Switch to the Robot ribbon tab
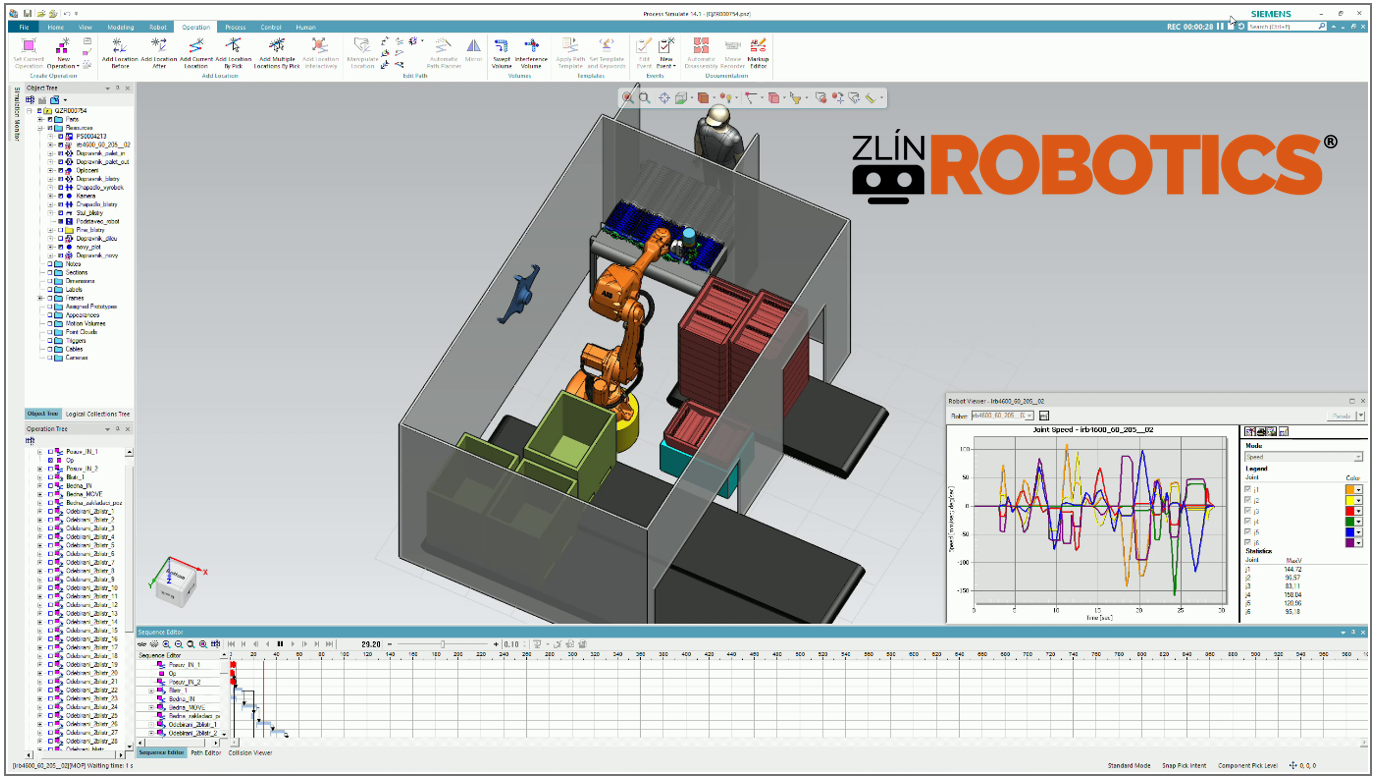The image size is (1376, 781). (x=158, y=27)
